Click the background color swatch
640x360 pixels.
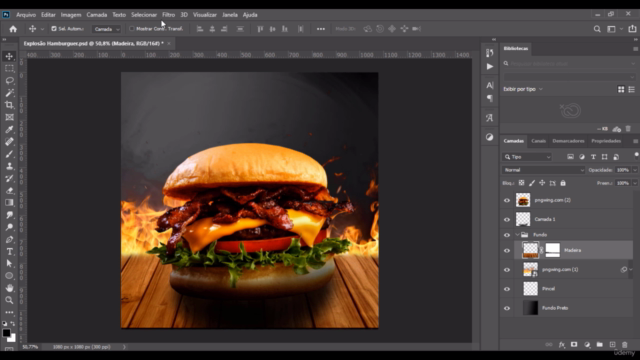tap(12, 338)
